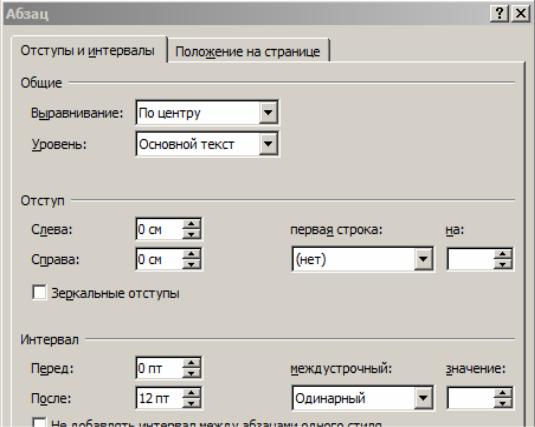Toggle Зеркальные отступы checkbox
The height and width of the screenshot is (427, 535).
coord(39,293)
